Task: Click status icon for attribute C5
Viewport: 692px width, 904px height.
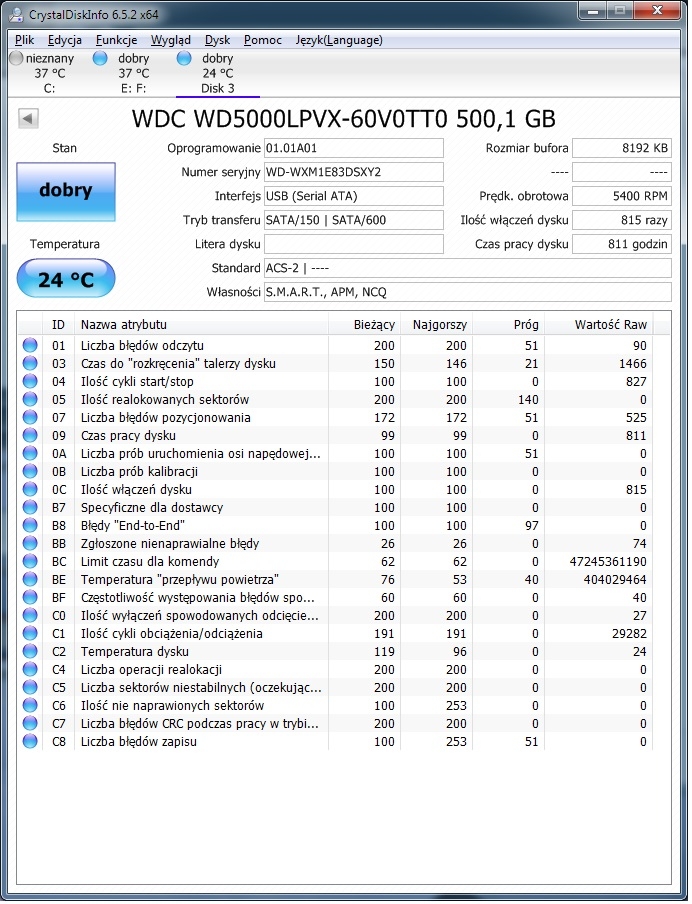Action: point(29,687)
